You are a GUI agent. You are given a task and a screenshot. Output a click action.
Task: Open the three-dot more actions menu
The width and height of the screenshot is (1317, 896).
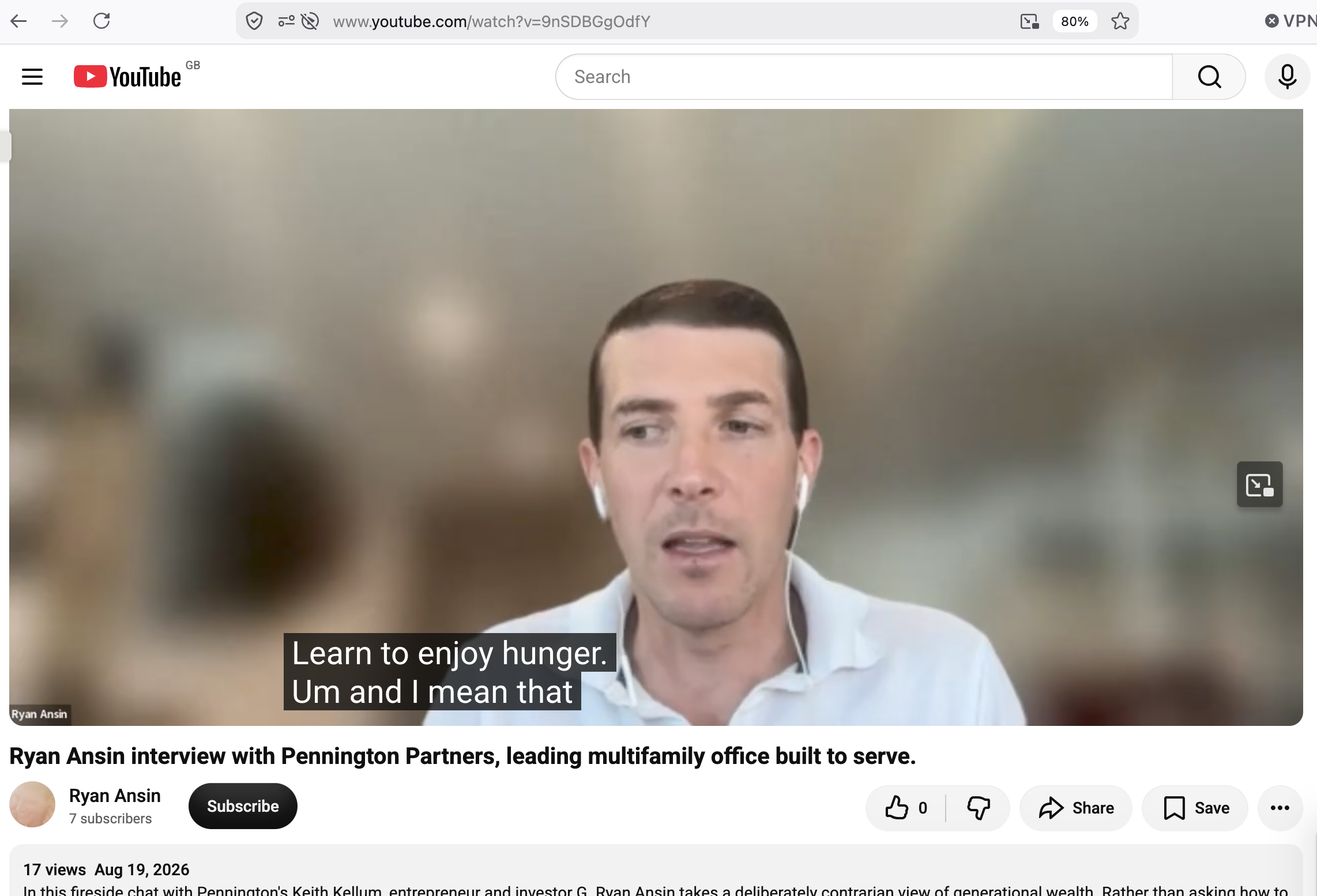pyautogui.click(x=1280, y=808)
